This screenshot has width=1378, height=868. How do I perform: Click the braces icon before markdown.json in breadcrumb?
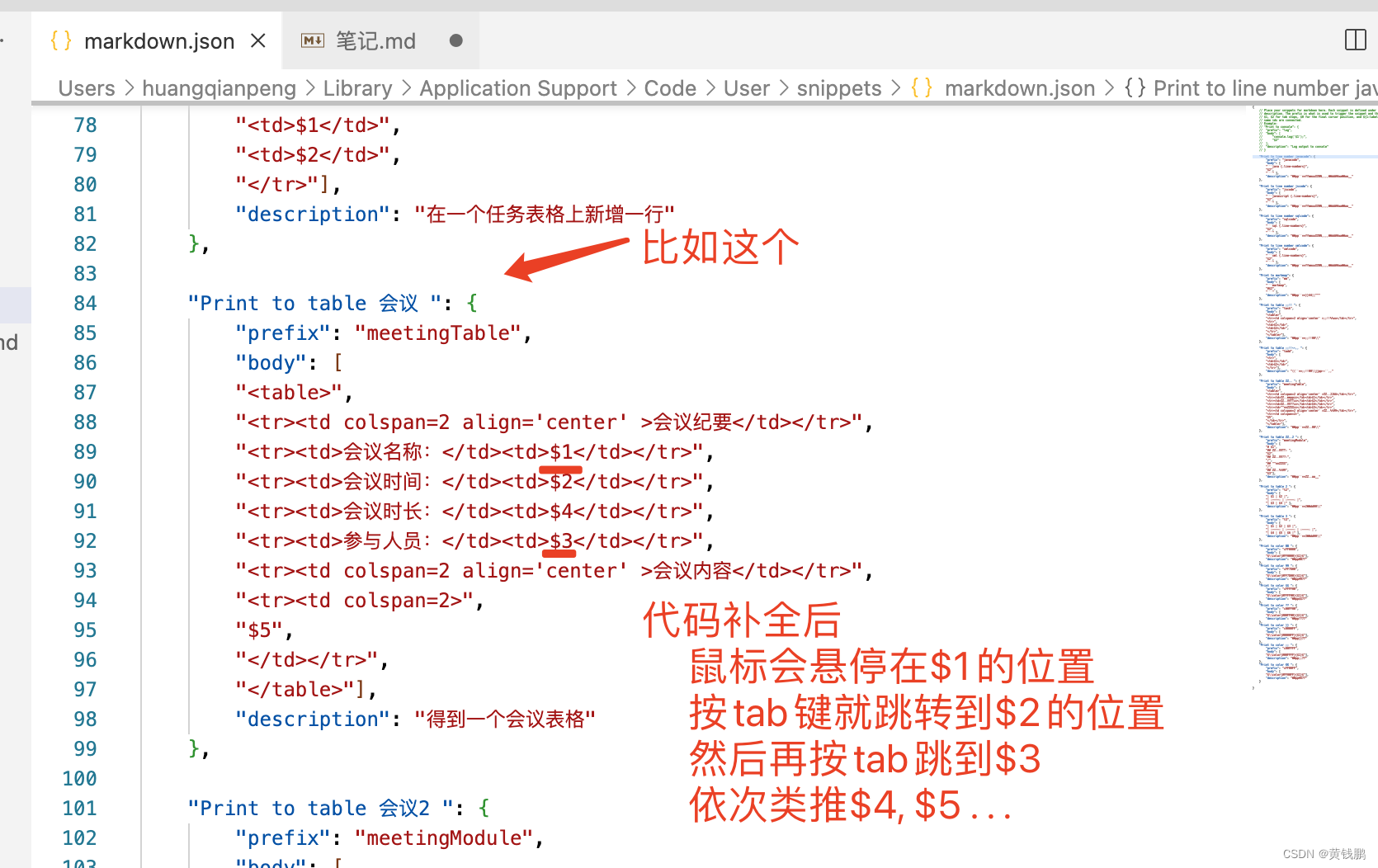[922, 87]
